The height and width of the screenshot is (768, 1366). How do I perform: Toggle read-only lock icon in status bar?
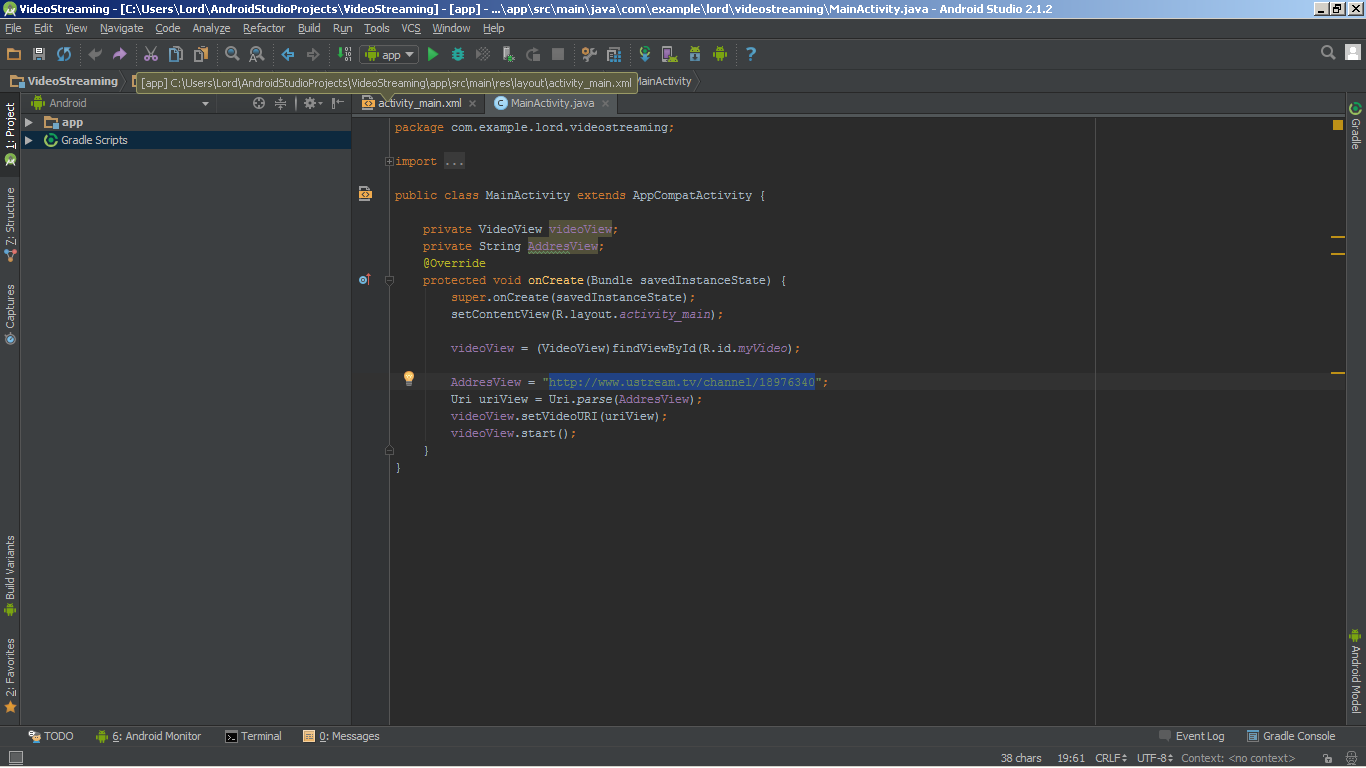[1327, 759]
